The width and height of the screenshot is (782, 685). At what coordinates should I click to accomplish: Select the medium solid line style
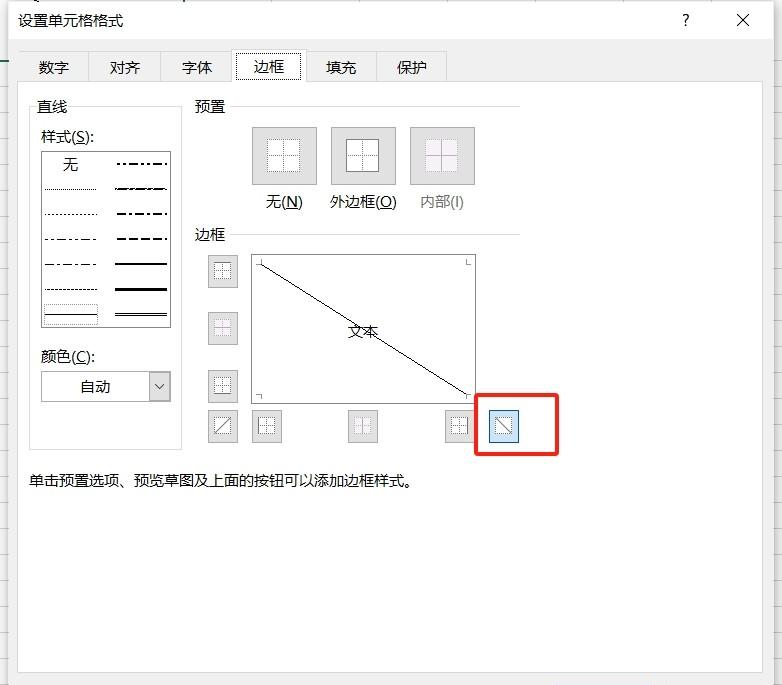click(x=141, y=264)
